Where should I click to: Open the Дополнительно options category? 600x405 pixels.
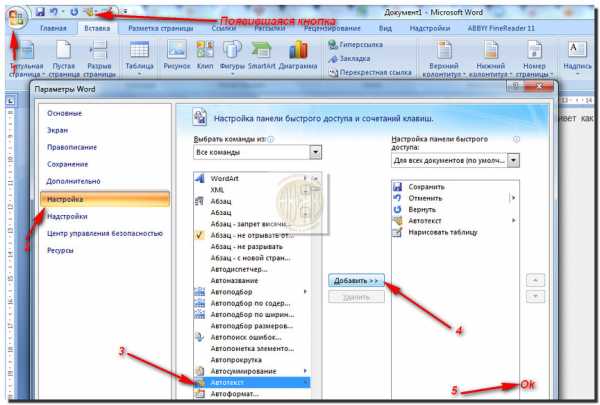click(73, 181)
